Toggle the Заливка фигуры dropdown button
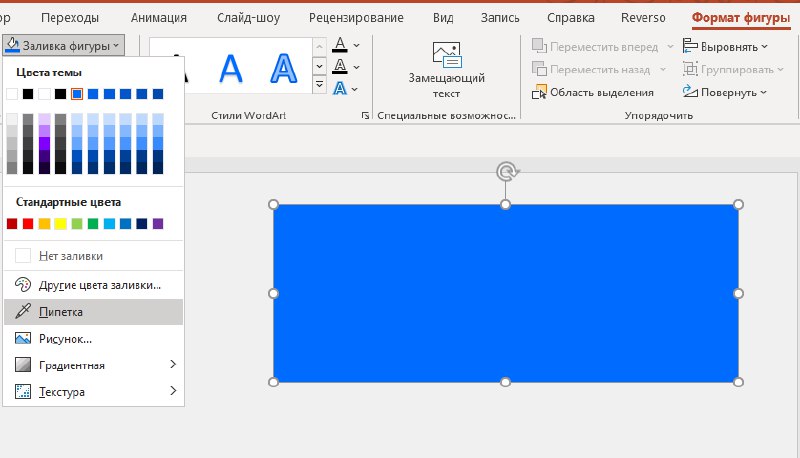Screen dimensions: 800x458 click(64, 46)
